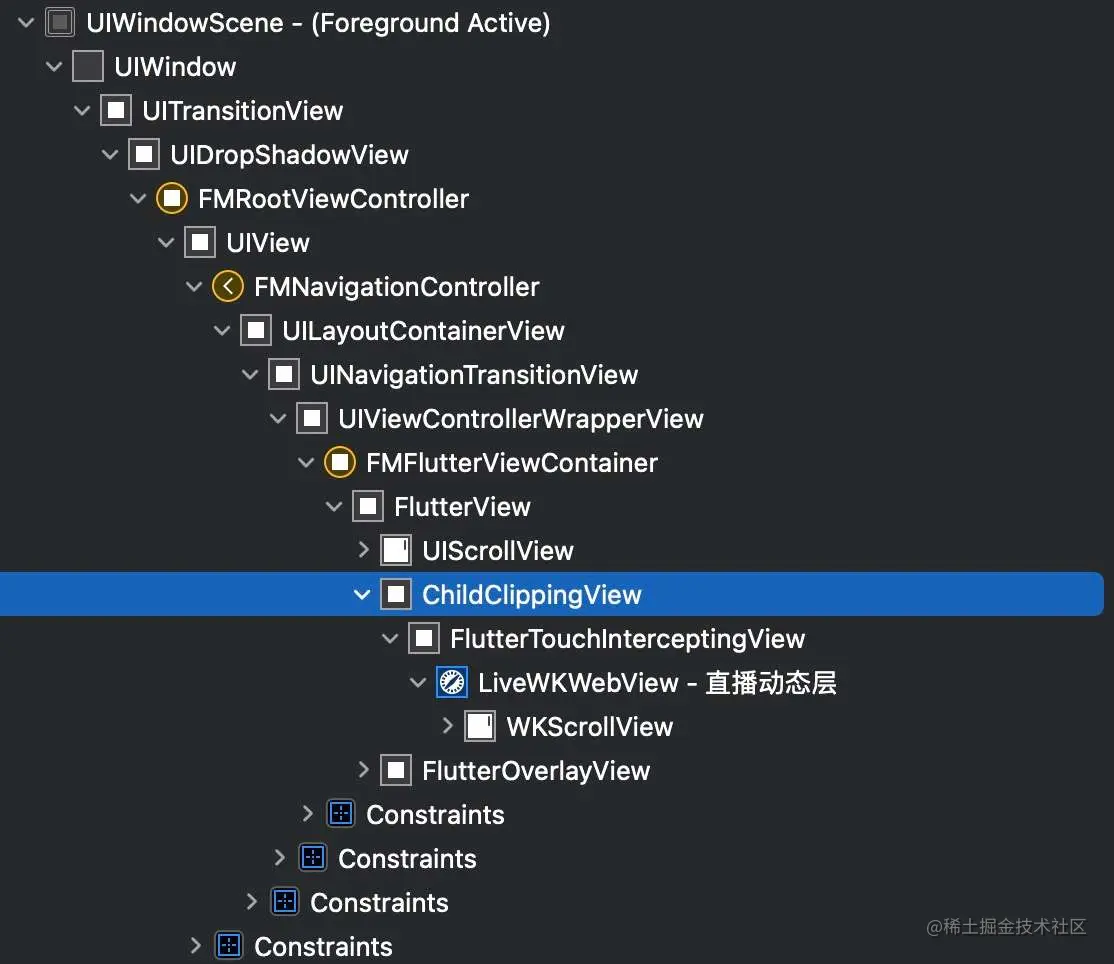Click the LiveWKWebView webview icon

pyautogui.click(x=452, y=682)
